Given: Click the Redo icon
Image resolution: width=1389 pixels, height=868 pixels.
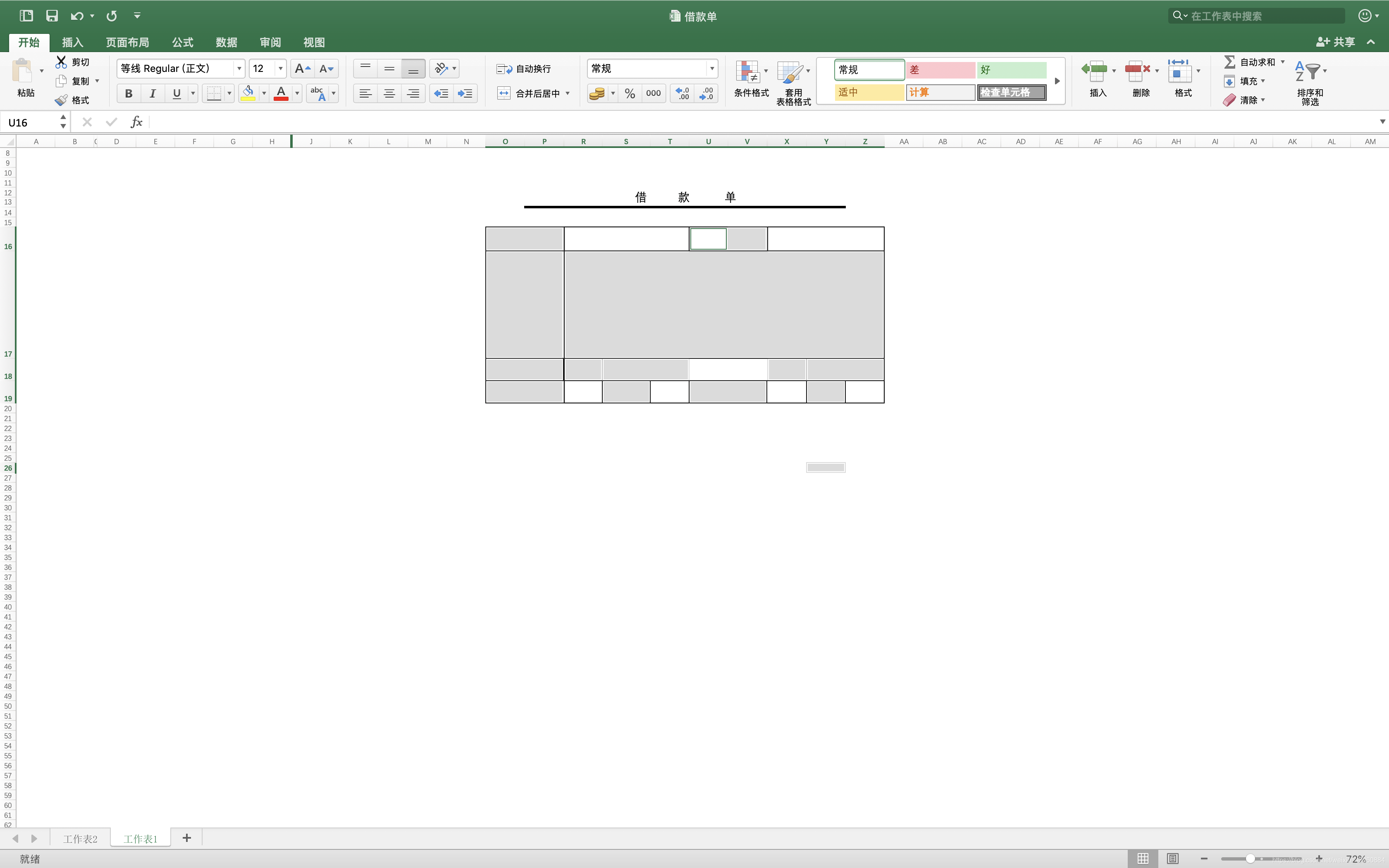Looking at the screenshot, I should [112, 16].
